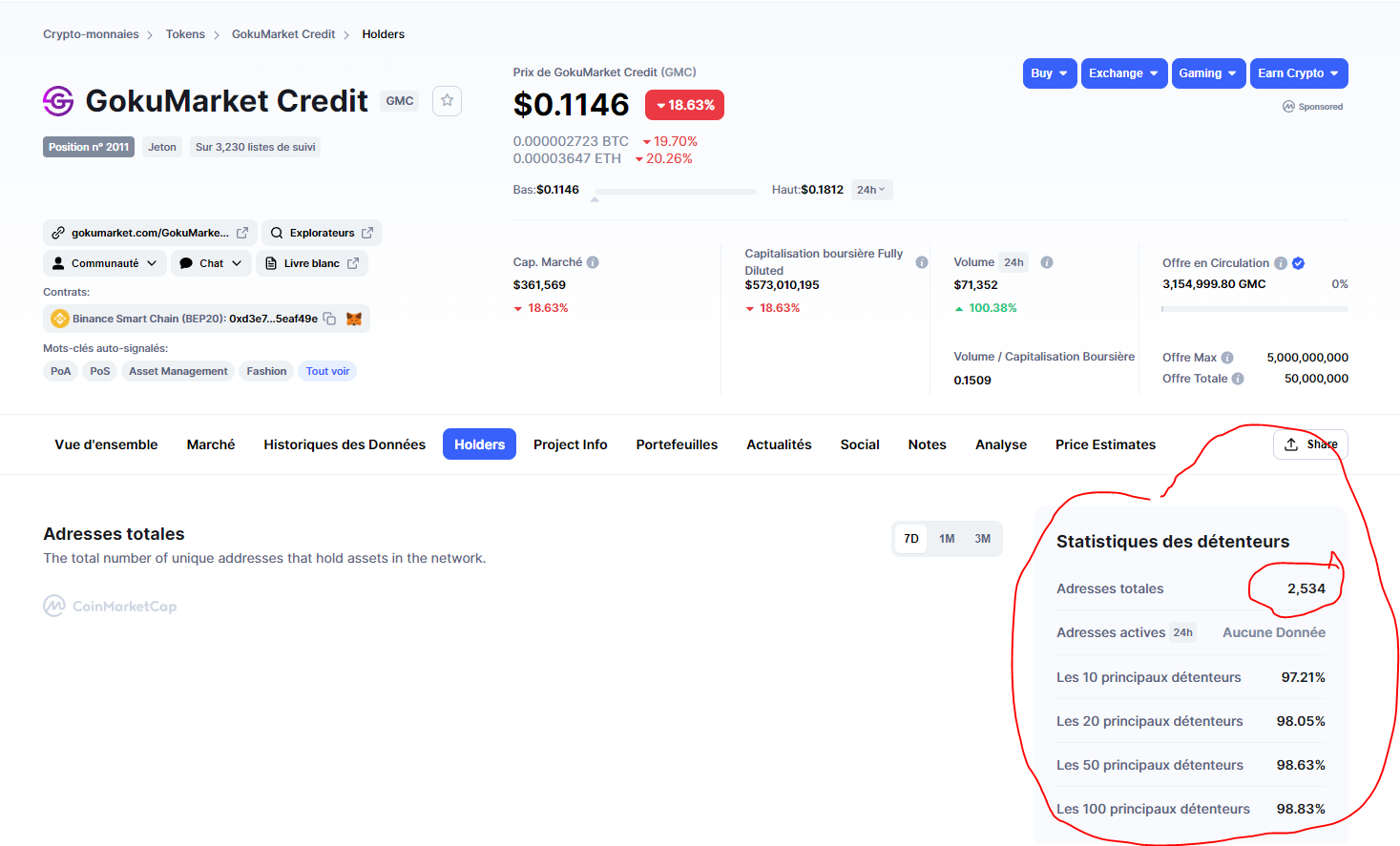Viewport: 1400px width, 846px height.
Task: Open the Notes tab
Action: point(927,444)
